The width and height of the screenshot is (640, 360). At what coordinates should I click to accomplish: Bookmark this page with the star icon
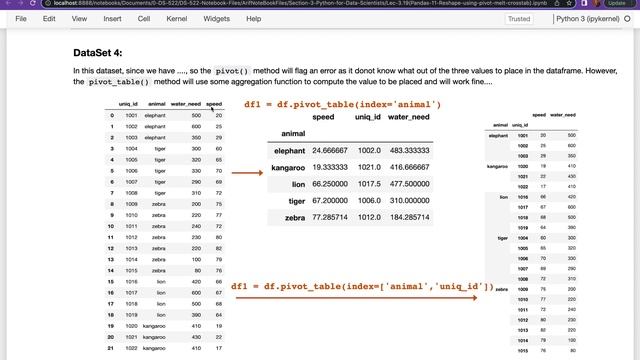(x=569, y=3)
